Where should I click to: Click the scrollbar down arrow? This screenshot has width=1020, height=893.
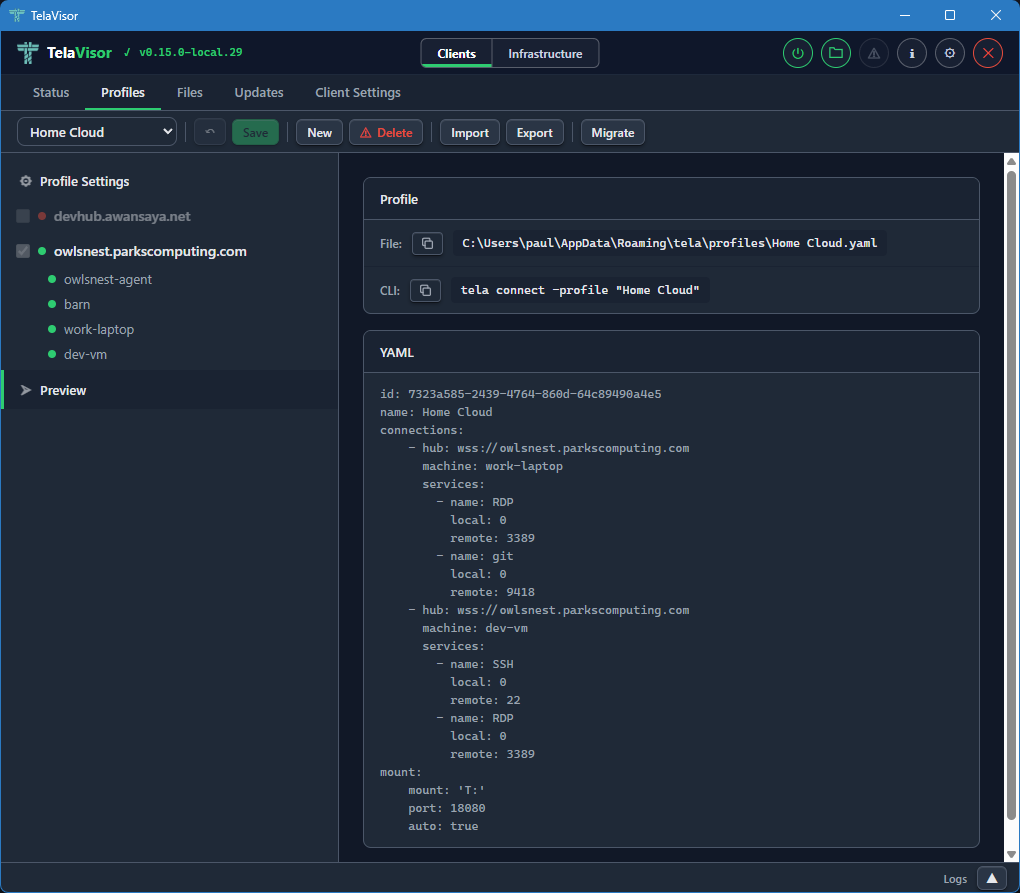(x=1011, y=854)
